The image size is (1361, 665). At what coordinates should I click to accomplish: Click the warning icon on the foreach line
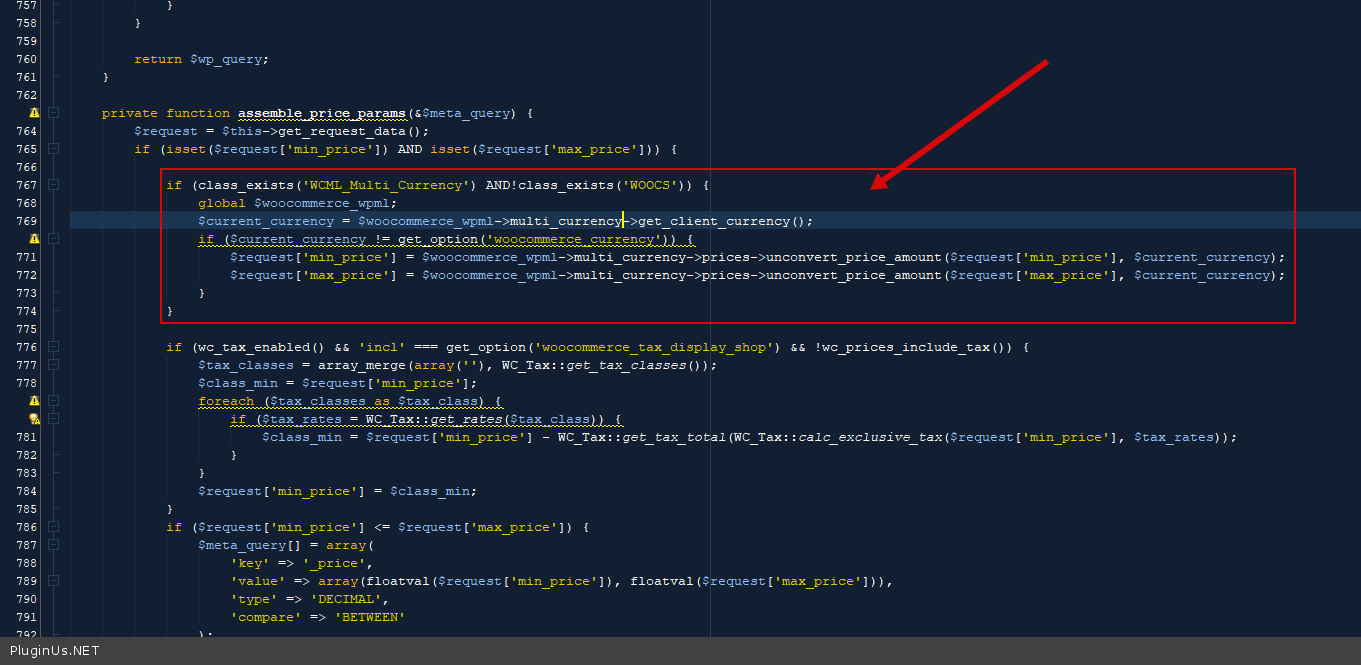tap(34, 401)
